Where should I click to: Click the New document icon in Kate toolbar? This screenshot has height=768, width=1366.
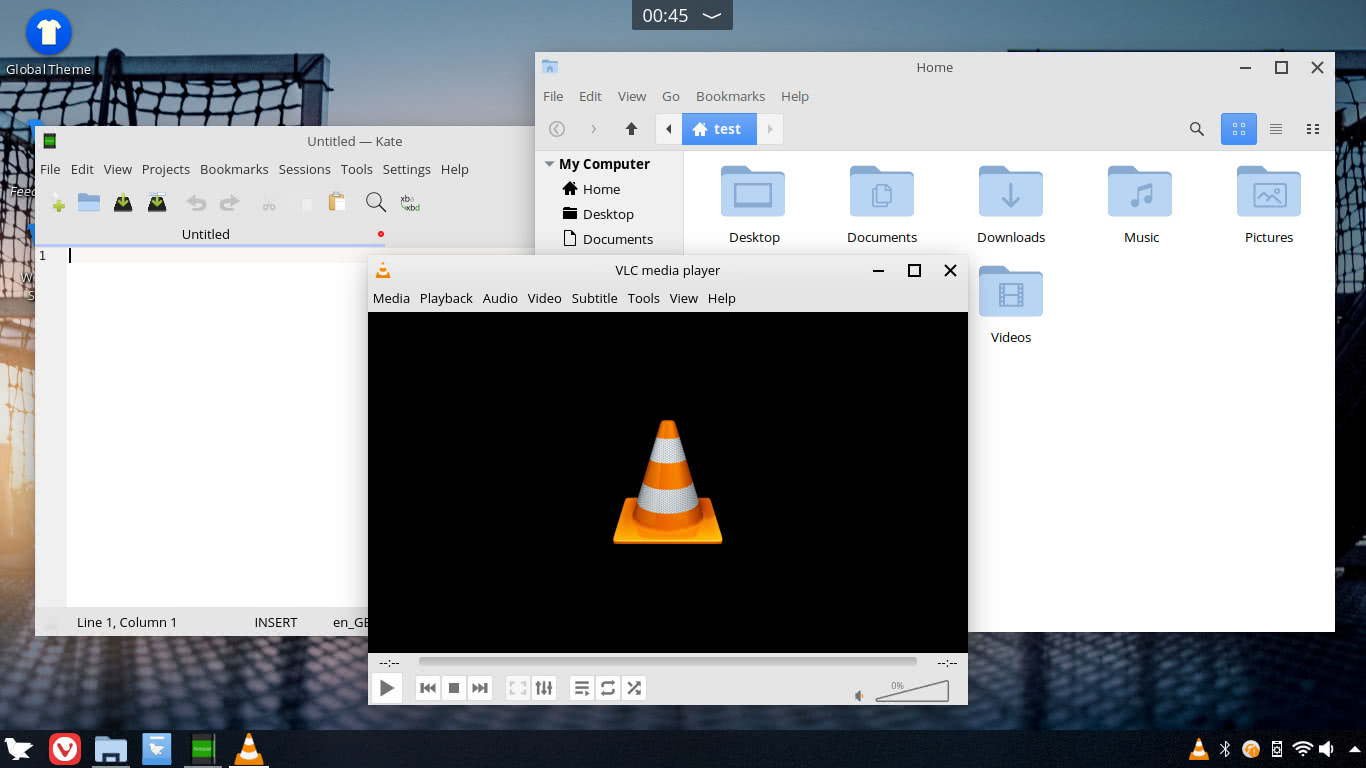coord(59,203)
